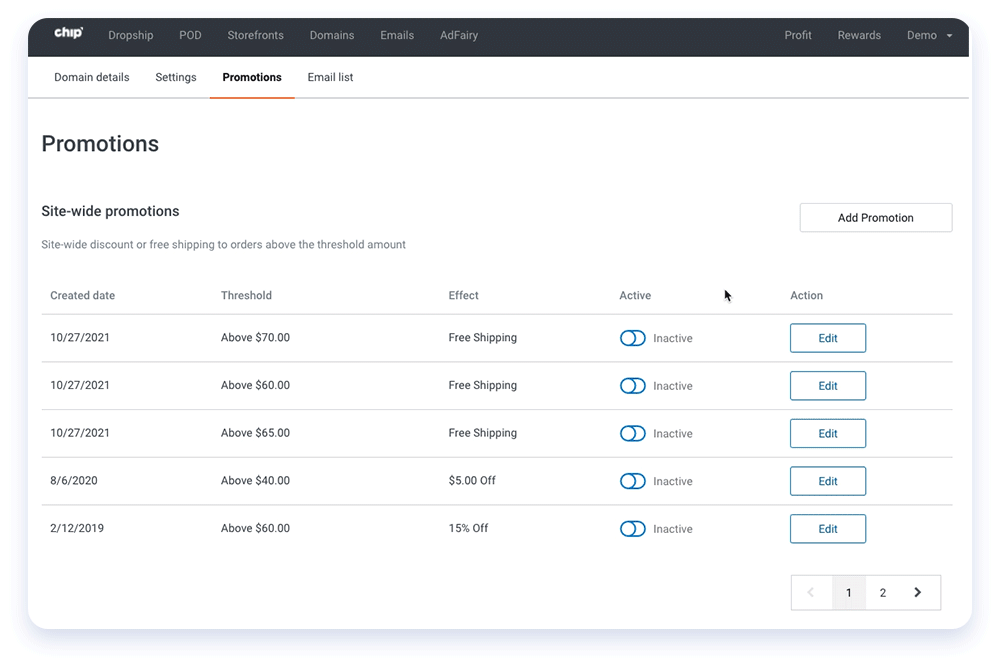Select page 2 of promotions
Screen dimensions: 1000x670
883,592
